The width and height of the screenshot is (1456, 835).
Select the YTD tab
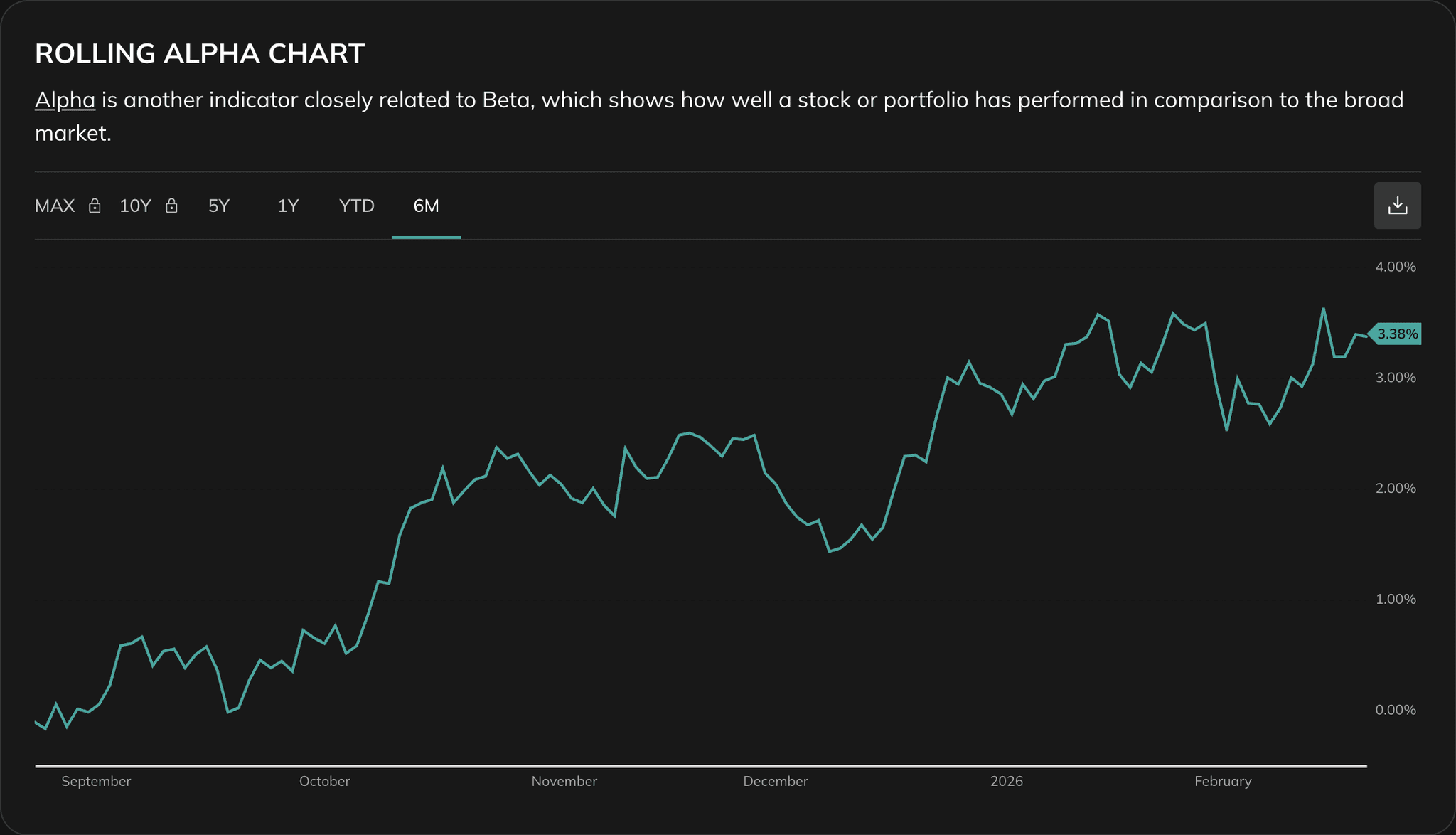click(x=355, y=206)
